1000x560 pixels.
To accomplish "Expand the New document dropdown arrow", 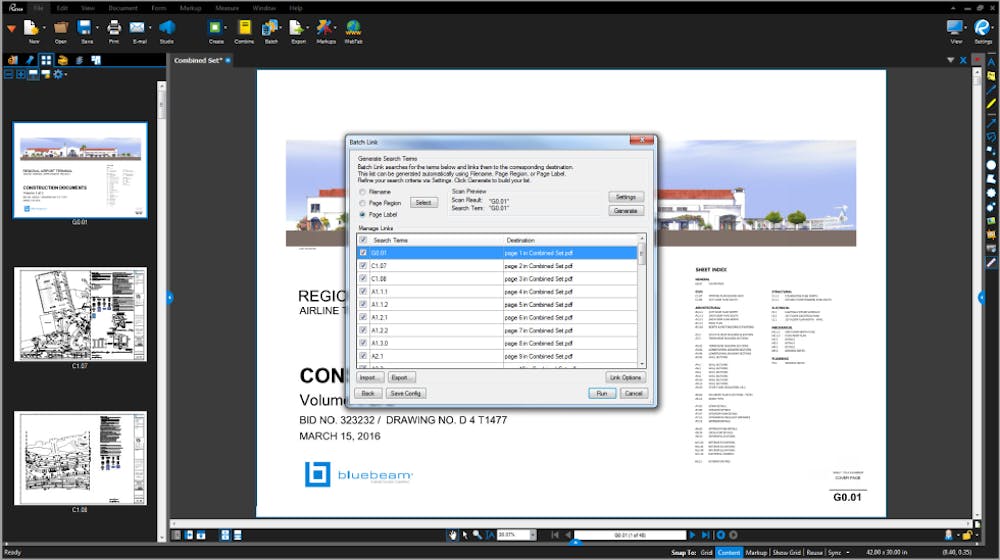I will pyautogui.click(x=44, y=28).
